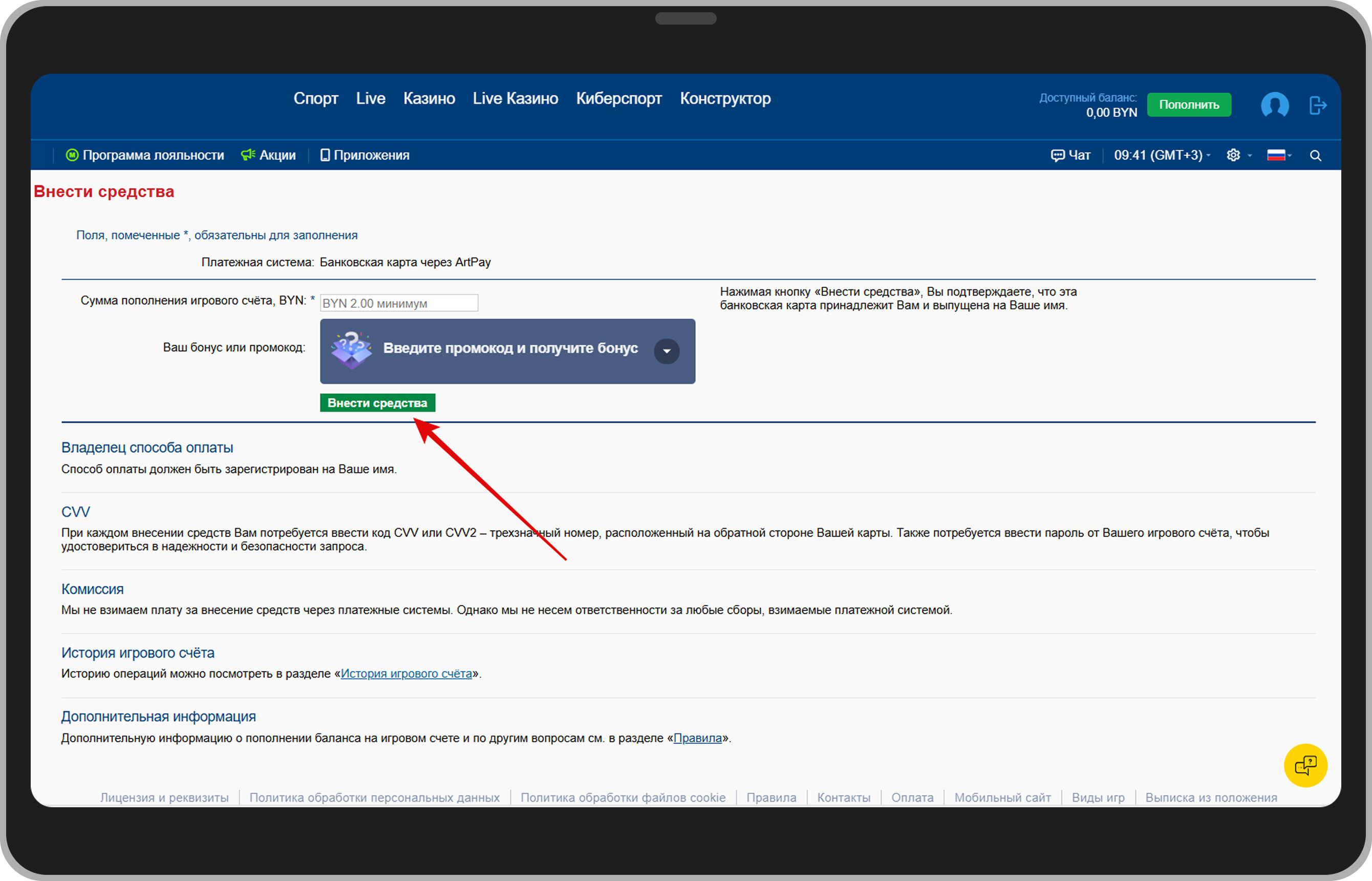Click the promo gift box icon

[351, 350]
